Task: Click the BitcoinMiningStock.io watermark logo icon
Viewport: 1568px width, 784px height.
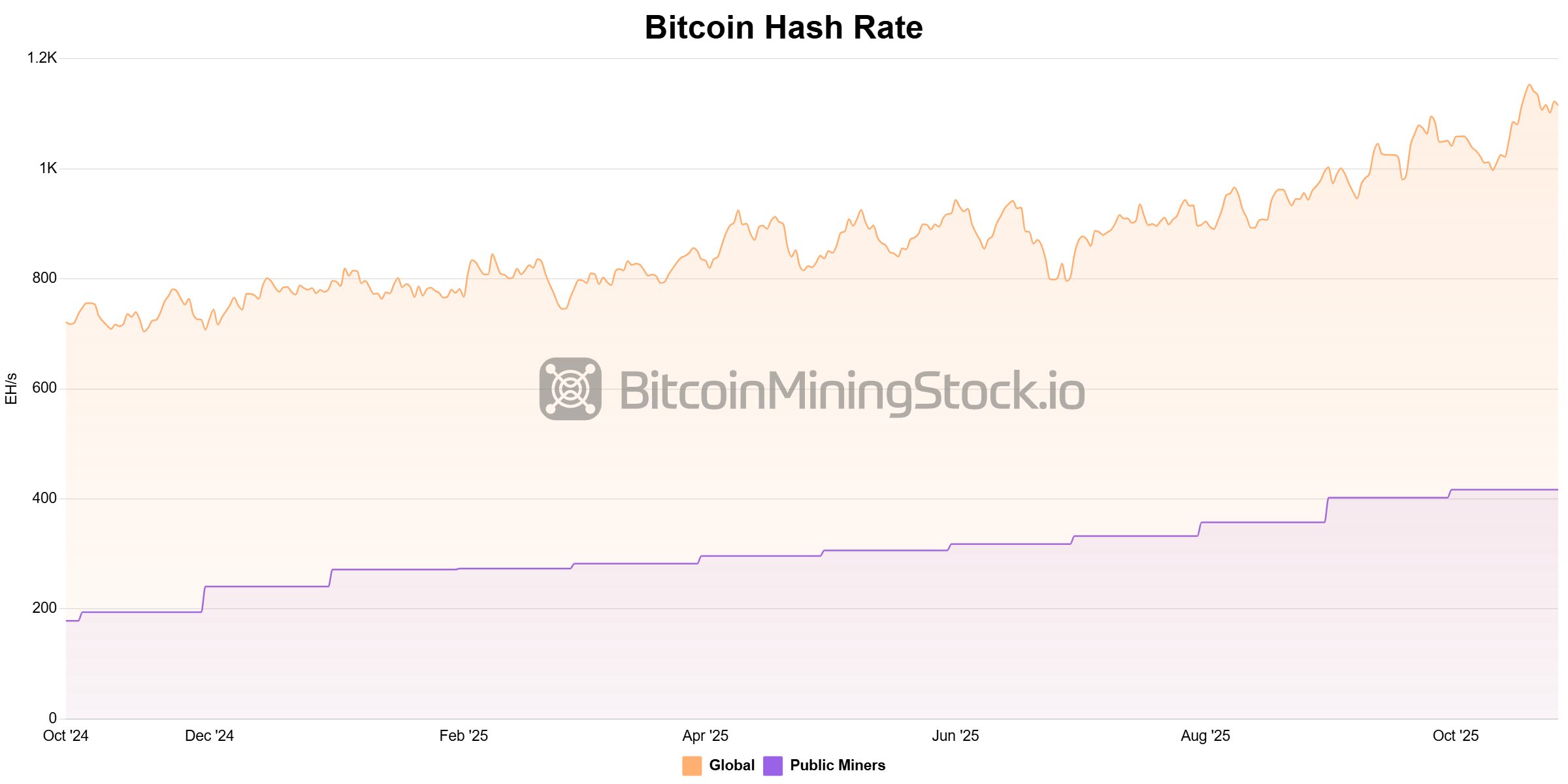Action: (x=570, y=389)
